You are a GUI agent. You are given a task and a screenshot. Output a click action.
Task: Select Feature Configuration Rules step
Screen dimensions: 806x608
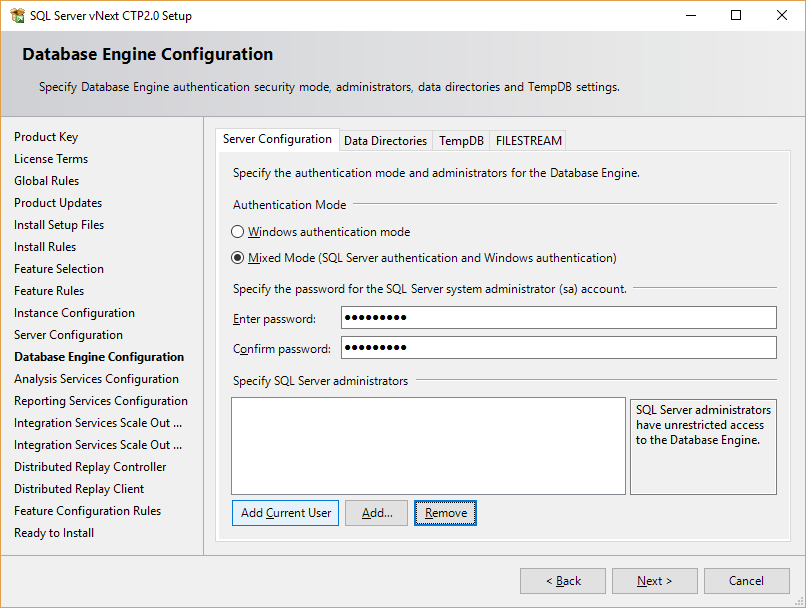pyautogui.click(x=87, y=511)
